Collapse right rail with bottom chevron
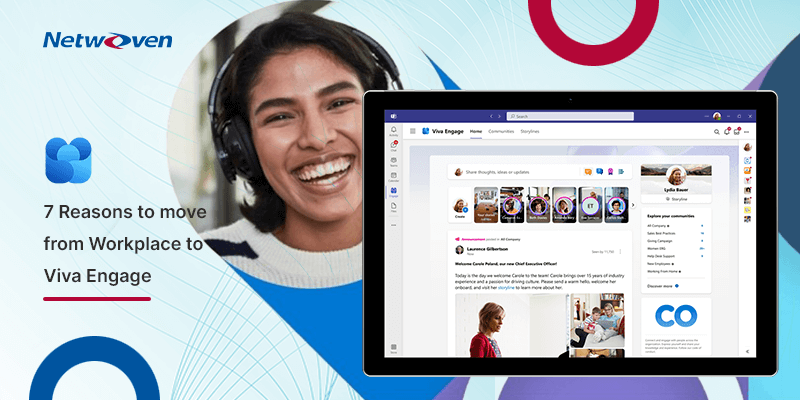Screen dimensions: 800x400 pyautogui.click(x=747, y=351)
